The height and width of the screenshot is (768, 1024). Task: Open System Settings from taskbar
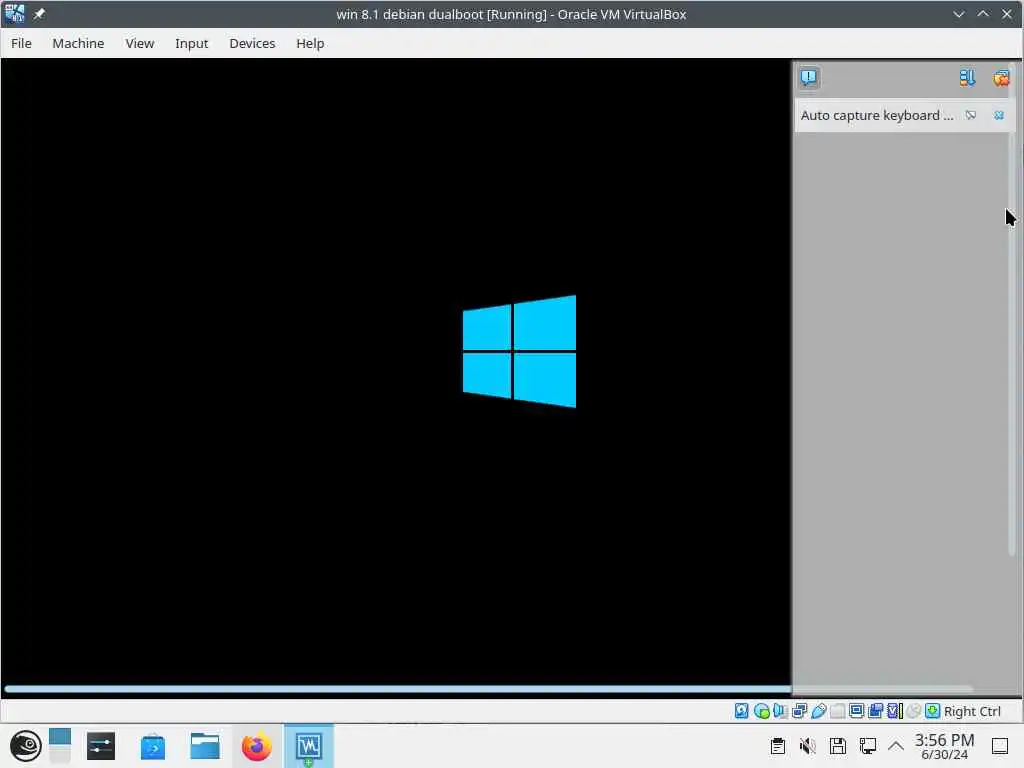click(x=101, y=746)
